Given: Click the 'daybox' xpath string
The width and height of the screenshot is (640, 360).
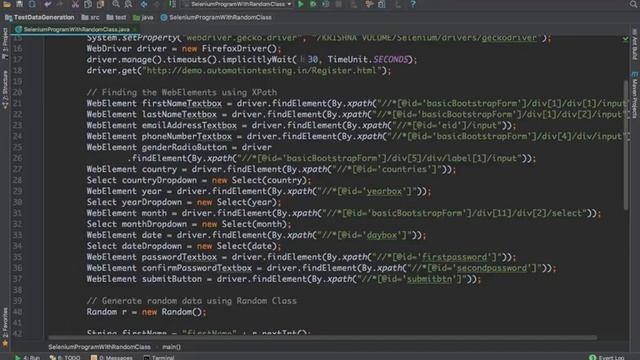Looking at the screenshot, I should [381, 236].
